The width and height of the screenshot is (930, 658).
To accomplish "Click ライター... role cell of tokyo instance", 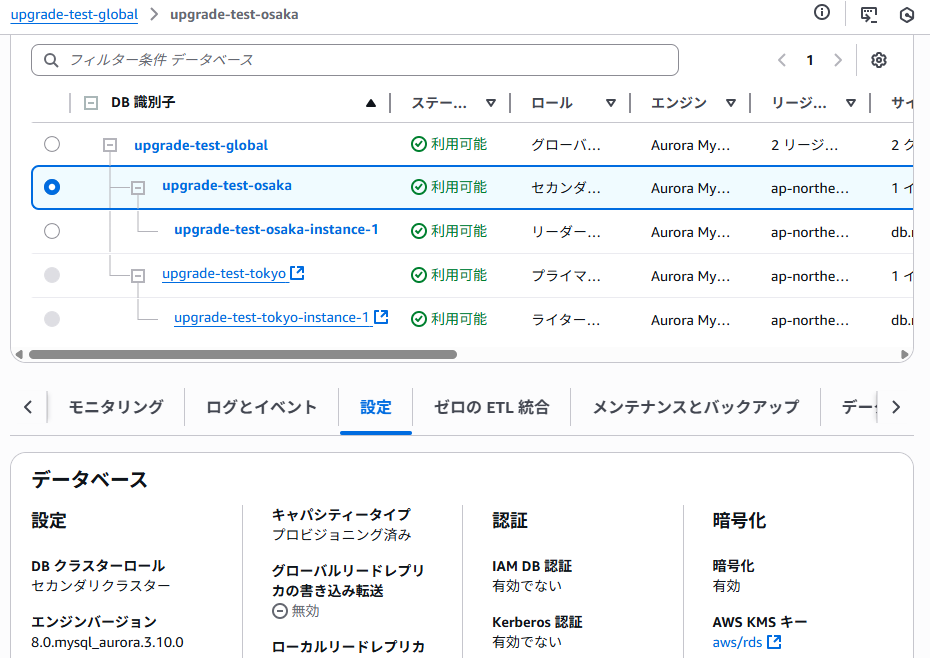I will coord(566,320).
